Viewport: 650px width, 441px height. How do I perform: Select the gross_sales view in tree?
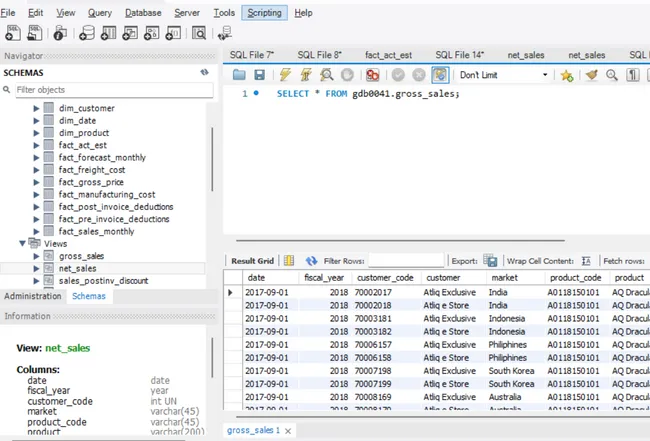[81, 256]
